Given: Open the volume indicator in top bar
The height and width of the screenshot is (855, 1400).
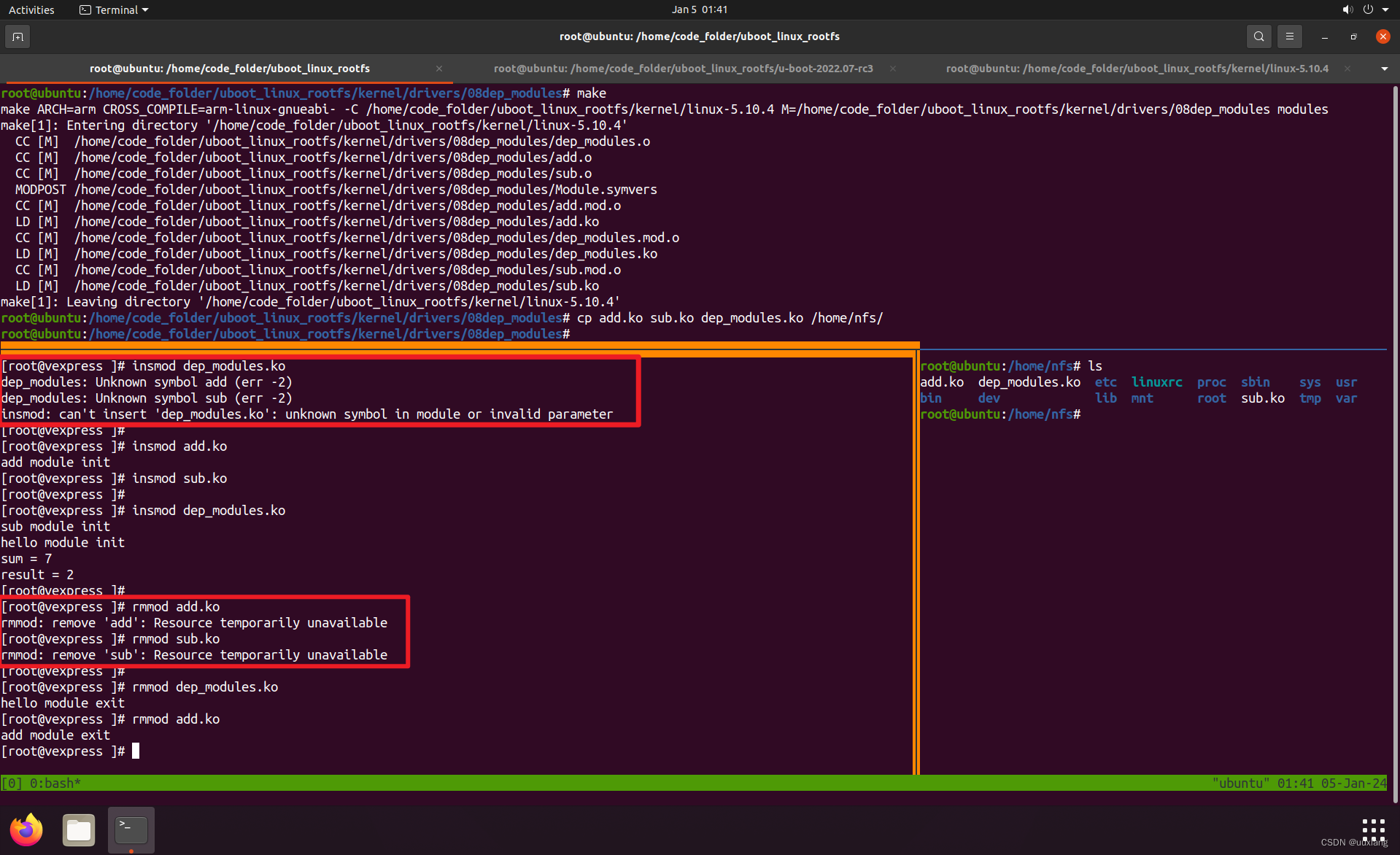Looking at the screenshot, I should coord(1347,9).
